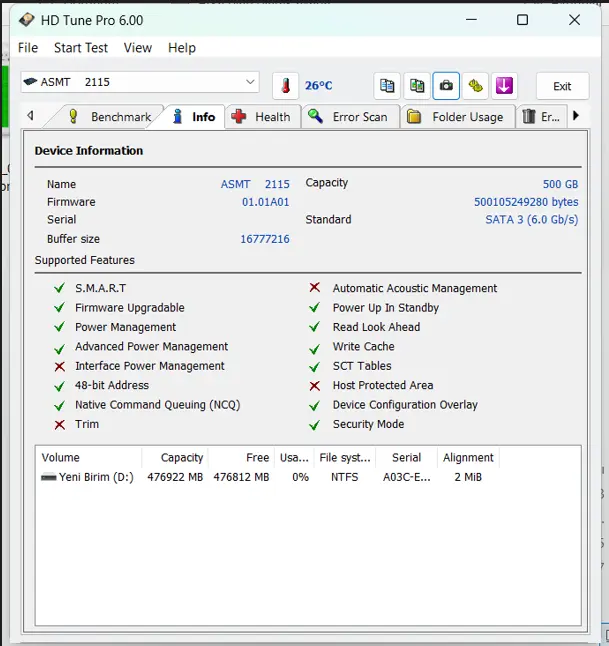Click the Automatic Acoustic Management entry
Image resolution: width=609 pixels, height=646 pixels.
tap(415, 288)
